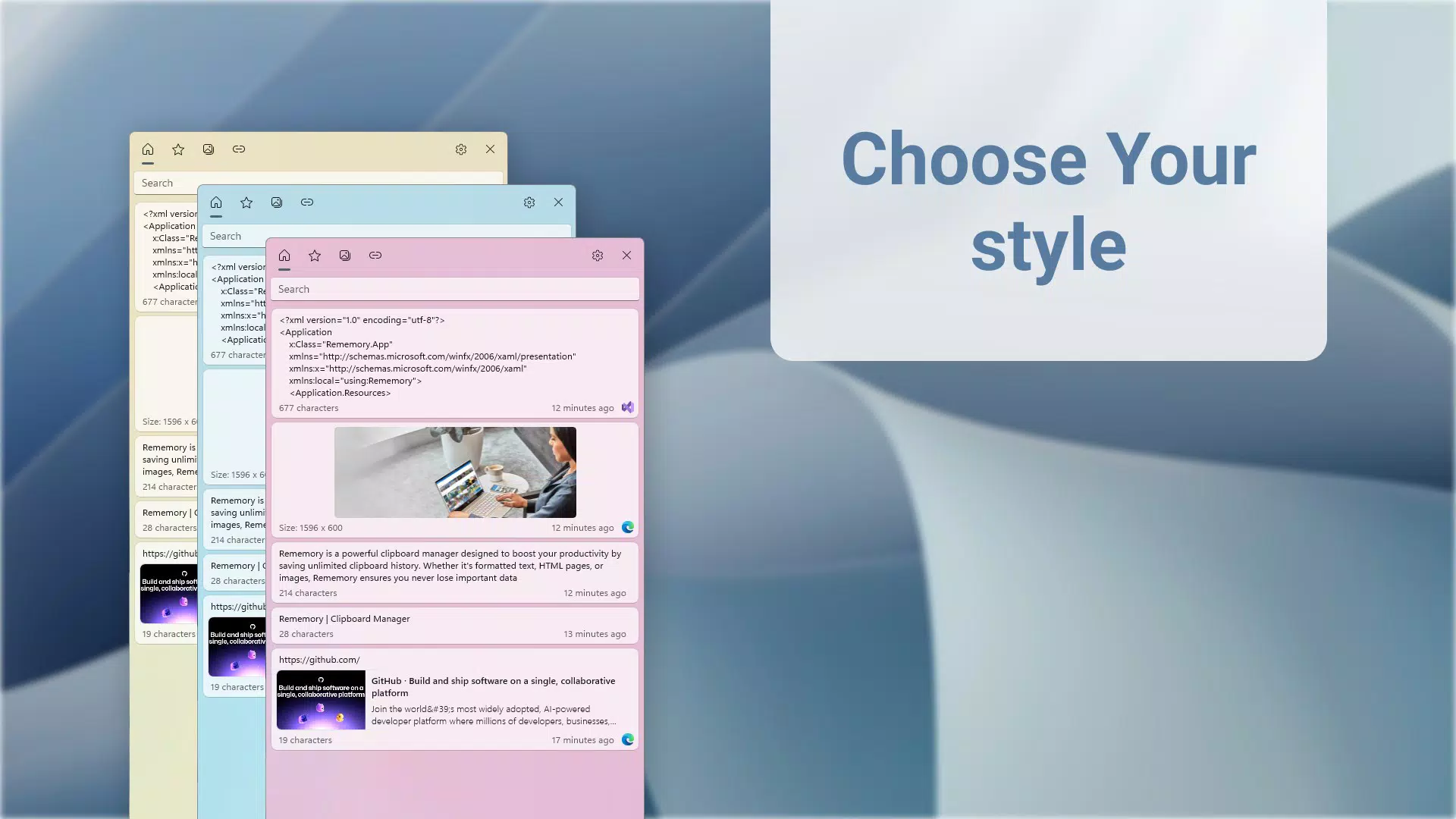
Task: Open settings gear in the pink window
Action: [598, 256]
